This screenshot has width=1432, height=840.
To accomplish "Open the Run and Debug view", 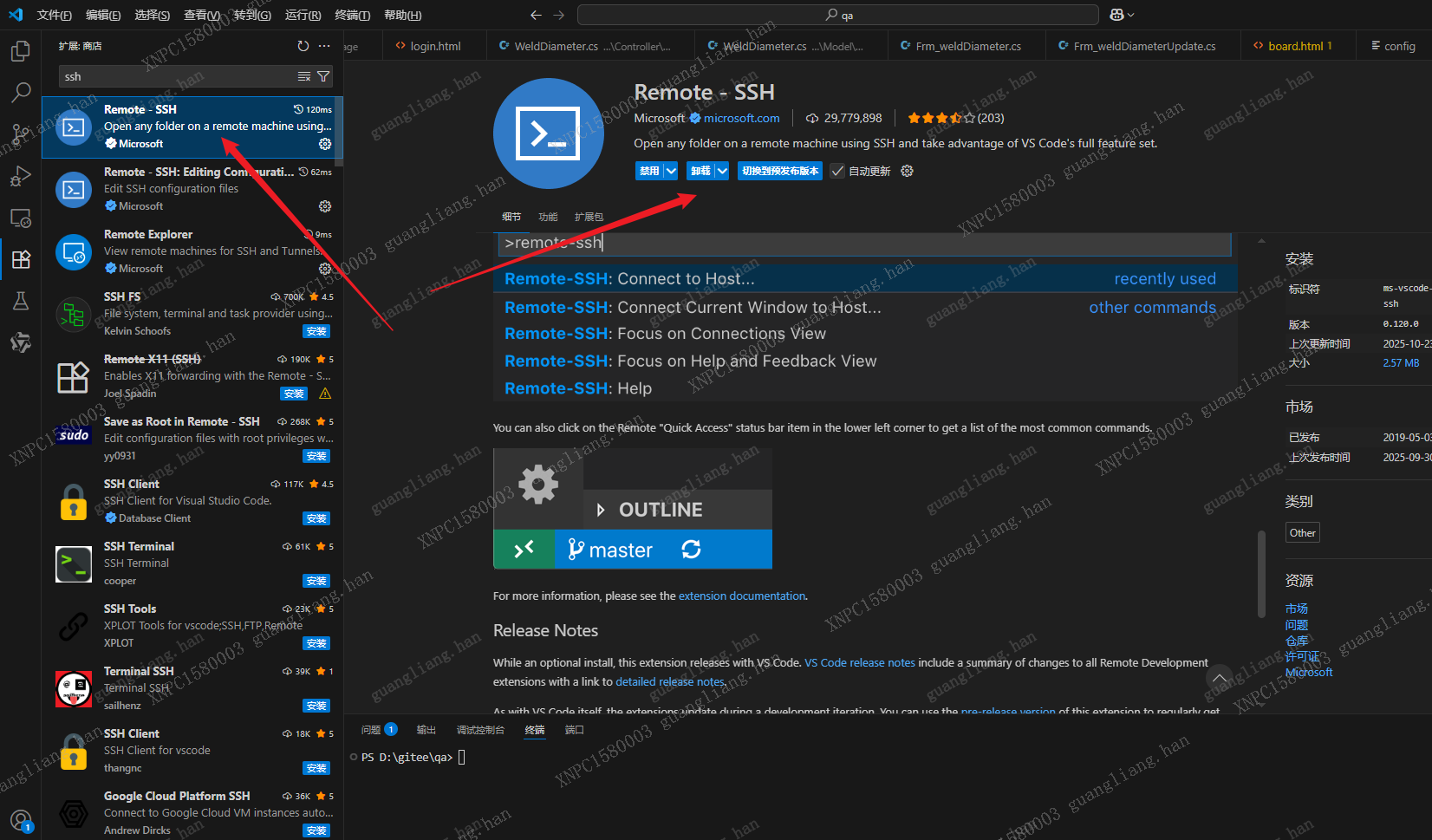I will pyautogui.click(x=20, y=176).
